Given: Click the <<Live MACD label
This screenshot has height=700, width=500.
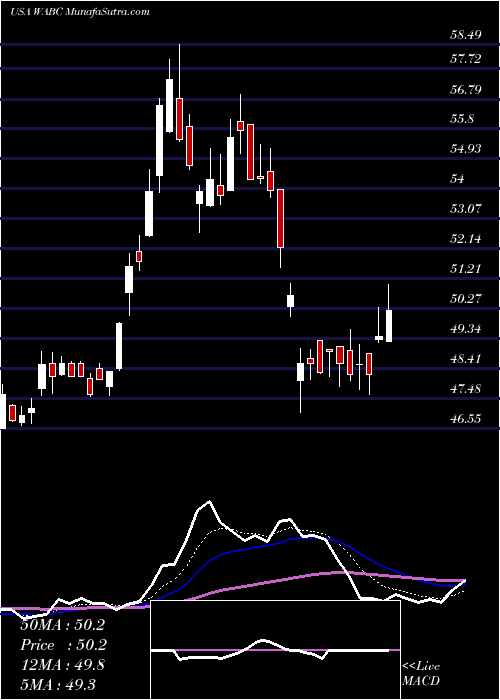Looking at the screenshot, I should pos(421,673).
